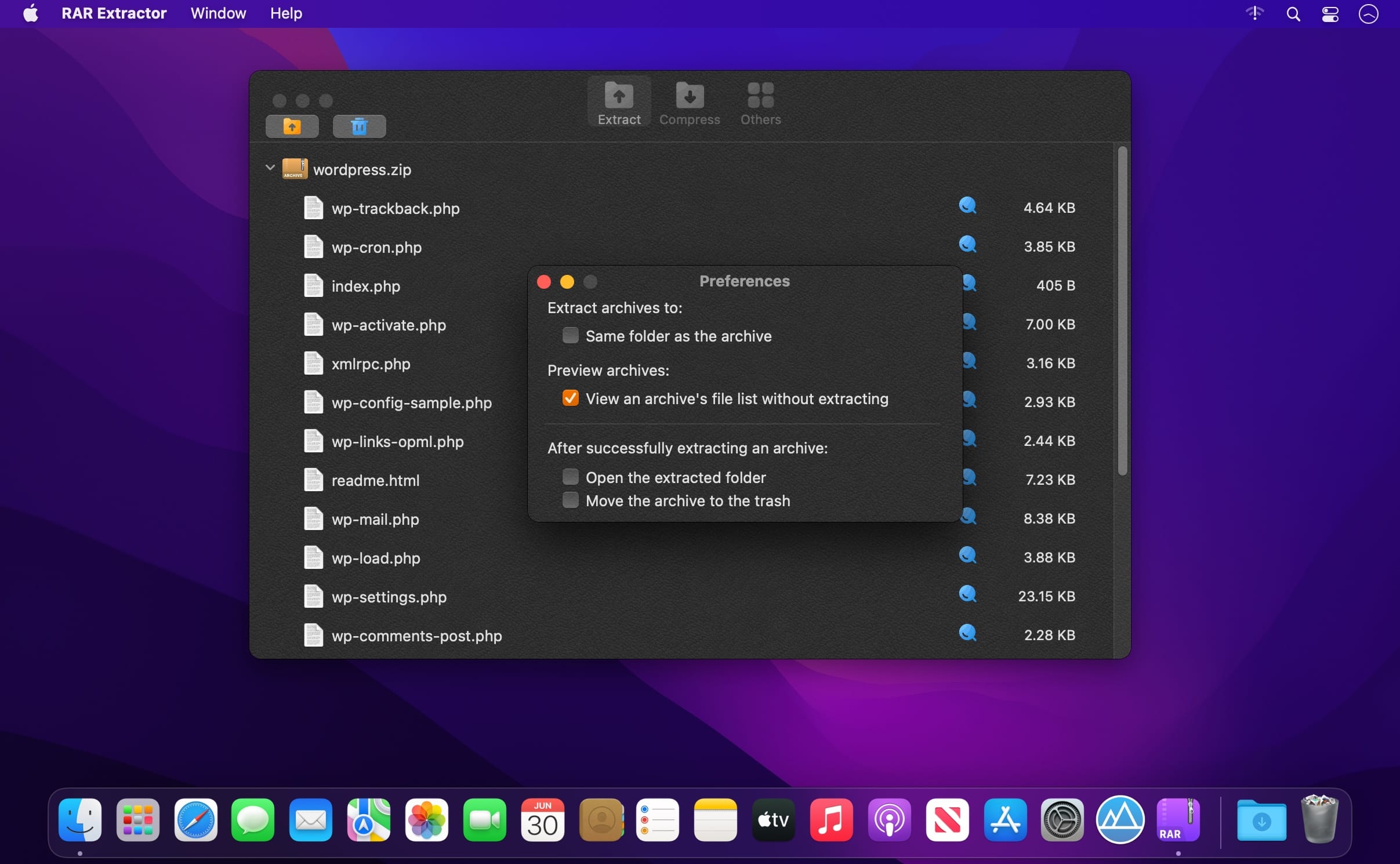Preview wp-trackback.php with Quick Look icon
The width and height of the screenshot is (1400, 864).
tap(967, 206)
